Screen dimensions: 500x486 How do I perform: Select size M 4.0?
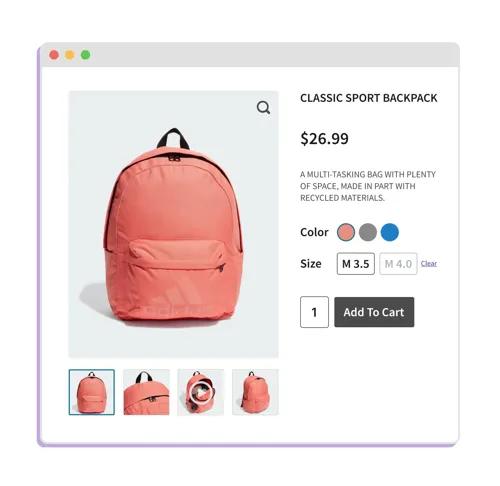pos(398,264)
